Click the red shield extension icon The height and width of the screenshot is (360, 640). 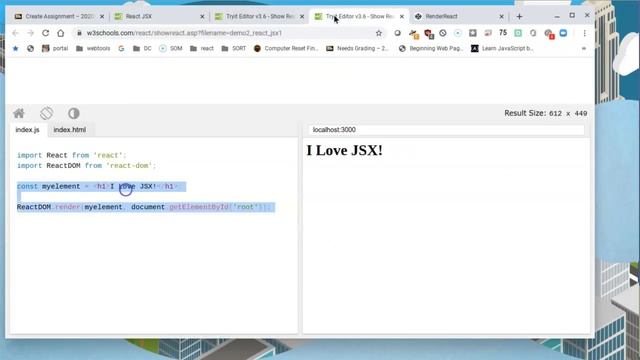428,33
